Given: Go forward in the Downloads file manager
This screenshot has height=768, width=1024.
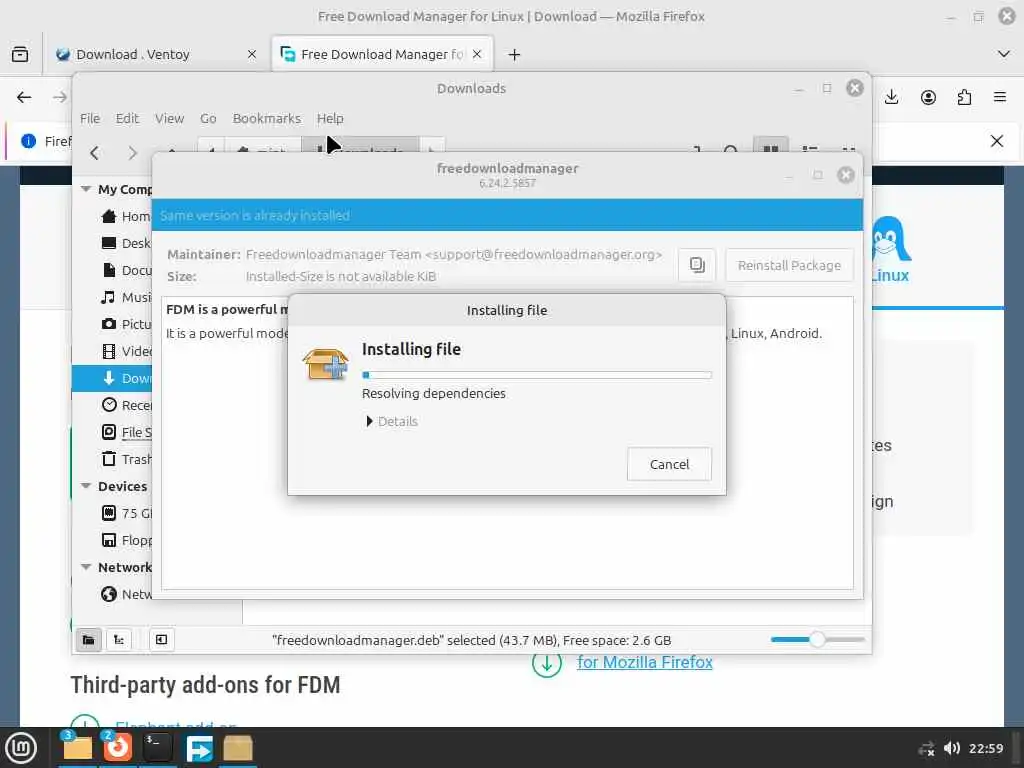Looking at the screenshot, I should click(133, 153).
